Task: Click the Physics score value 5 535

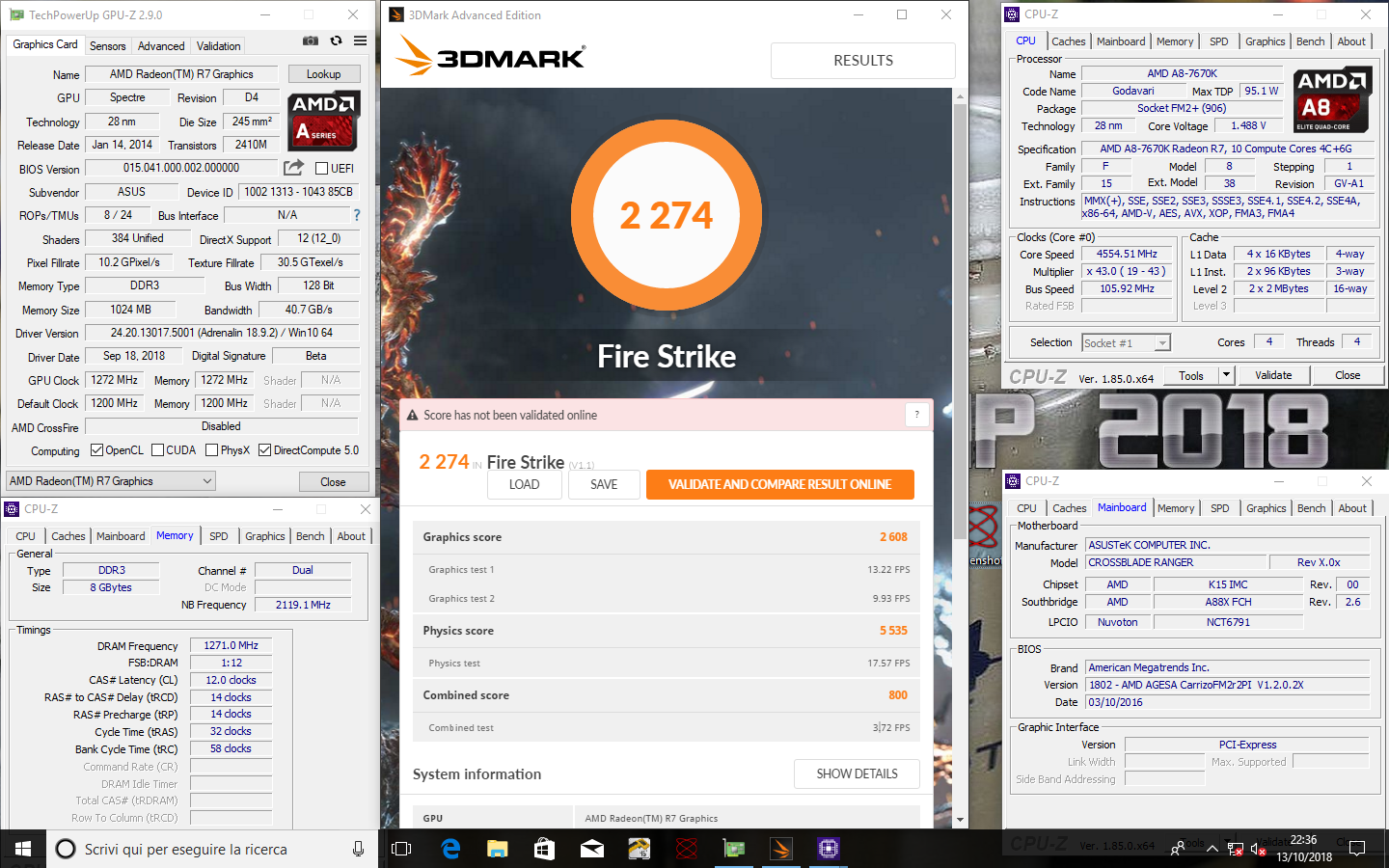Action: (893, 631)
